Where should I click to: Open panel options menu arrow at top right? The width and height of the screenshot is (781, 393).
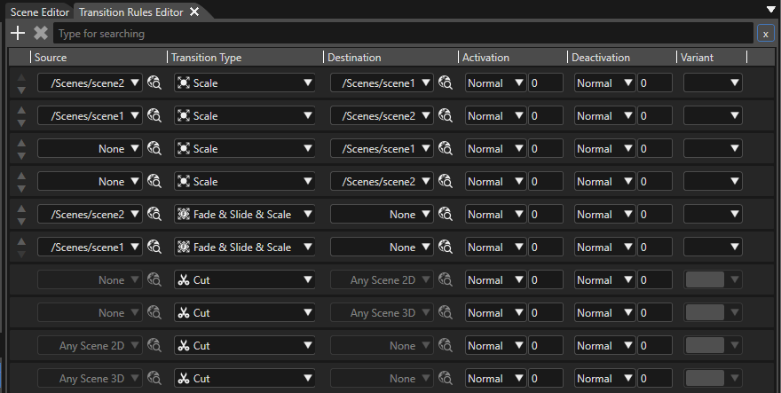coord(771,9)
